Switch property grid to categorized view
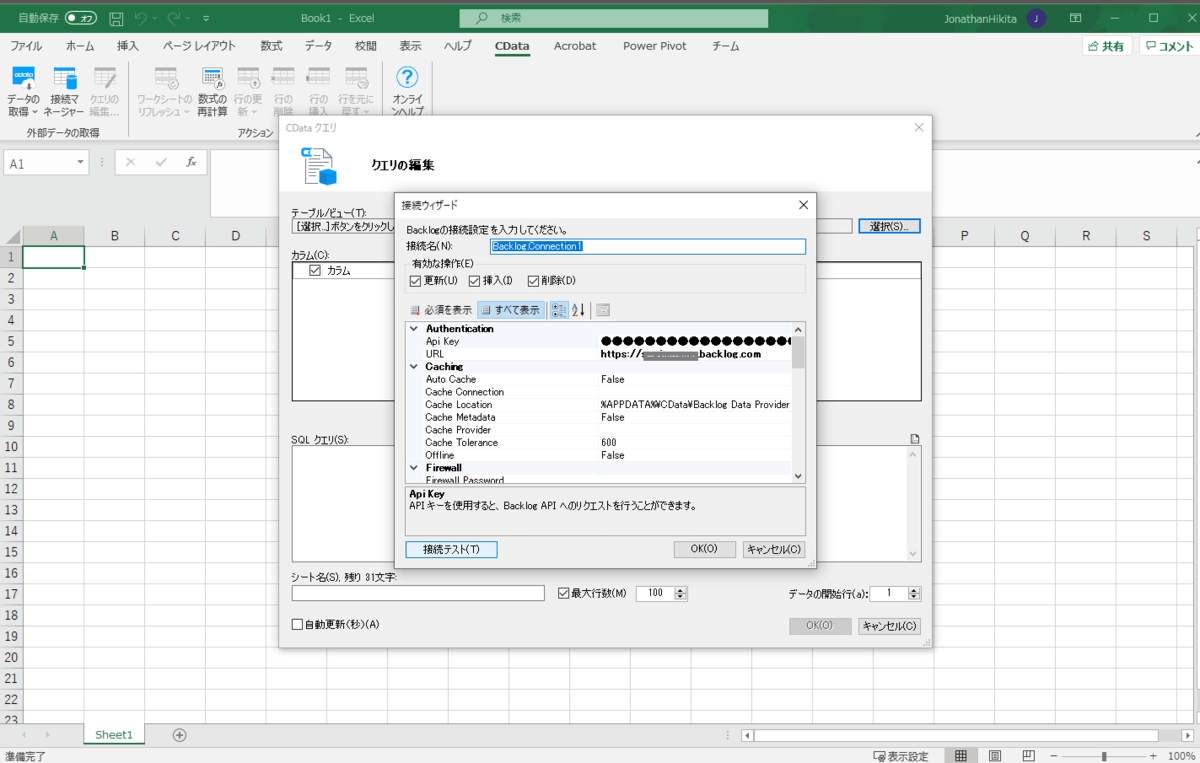The width and height of the screenshot is (1200, 763). click(x=559, y=310)
